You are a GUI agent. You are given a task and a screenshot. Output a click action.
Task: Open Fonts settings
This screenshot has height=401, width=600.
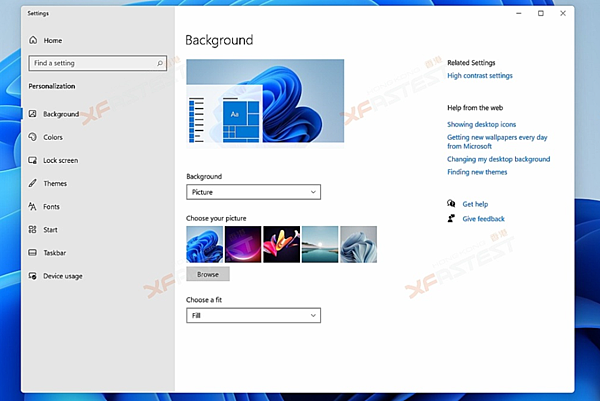[98, 207]
